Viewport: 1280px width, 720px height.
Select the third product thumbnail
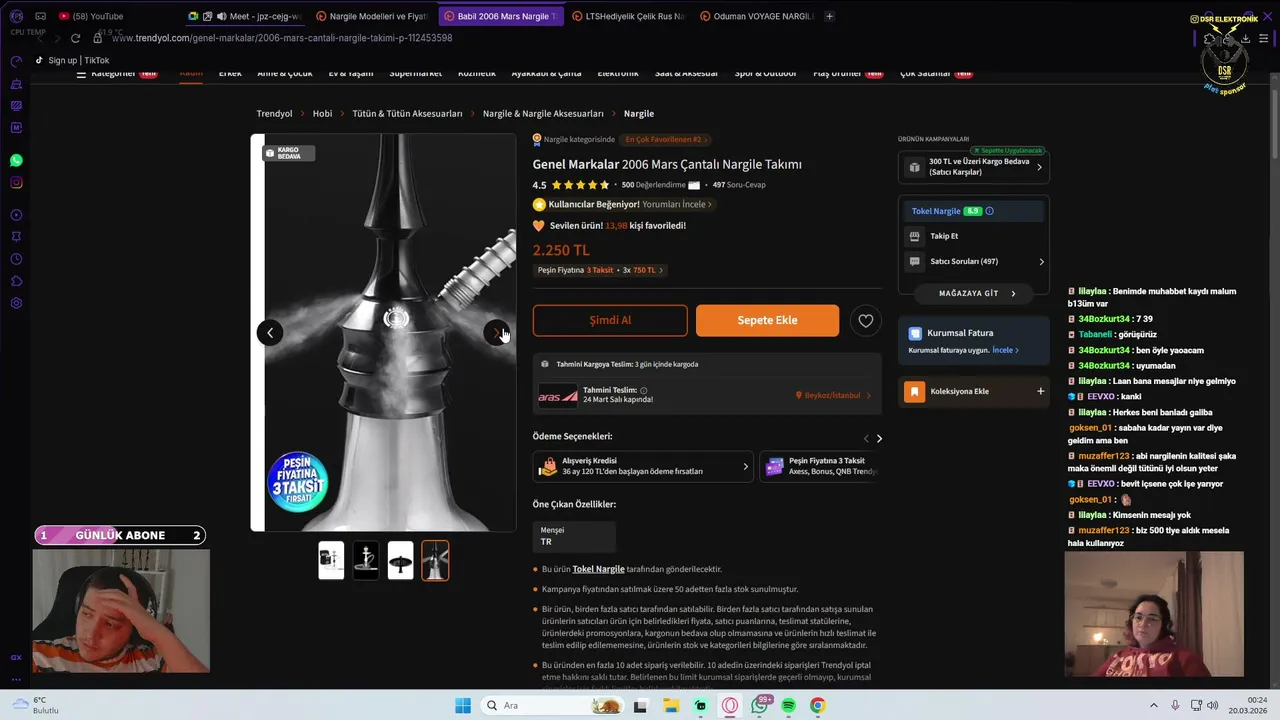[x=400, y=560]
